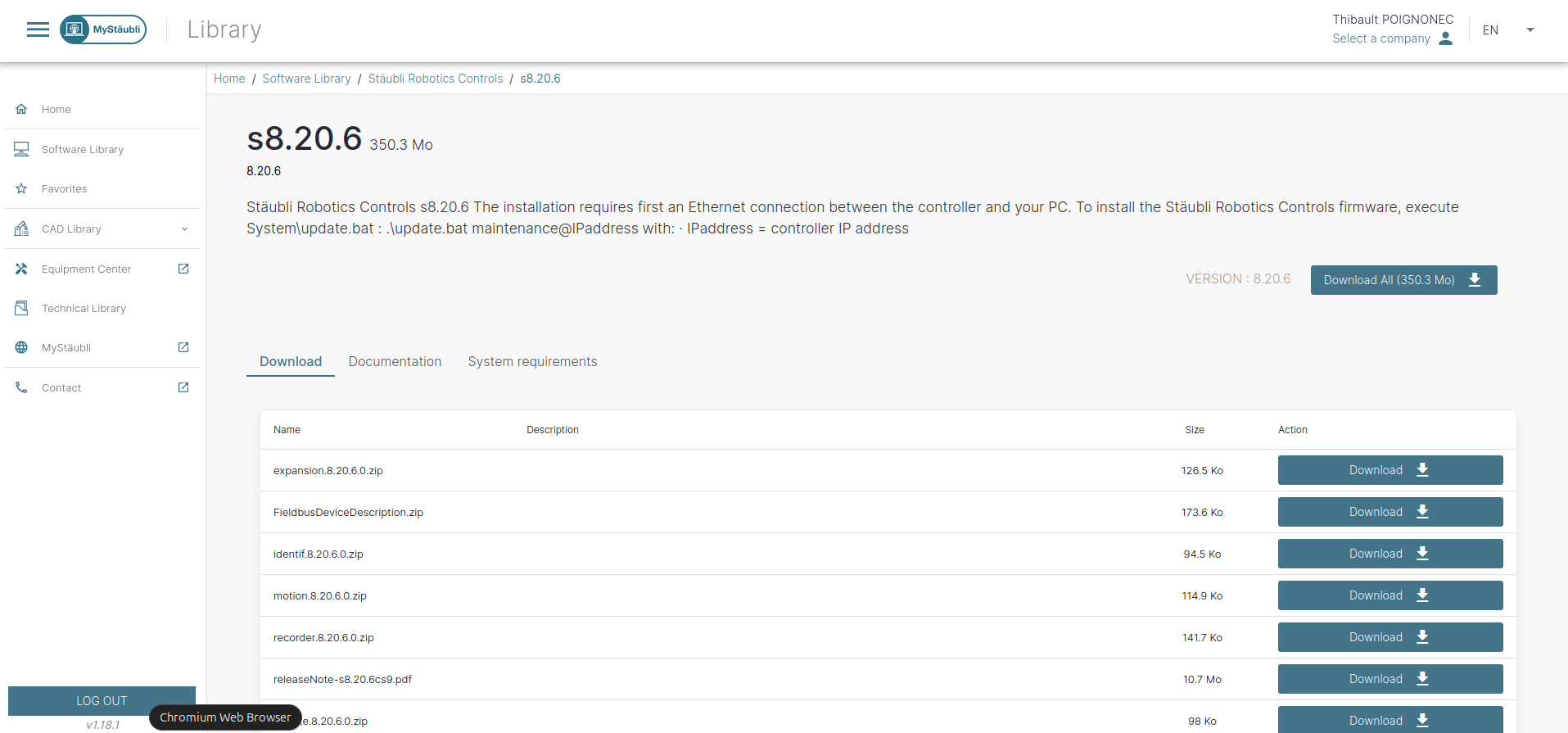Click Thibault POIGNONEC user name

(1393, 20)
